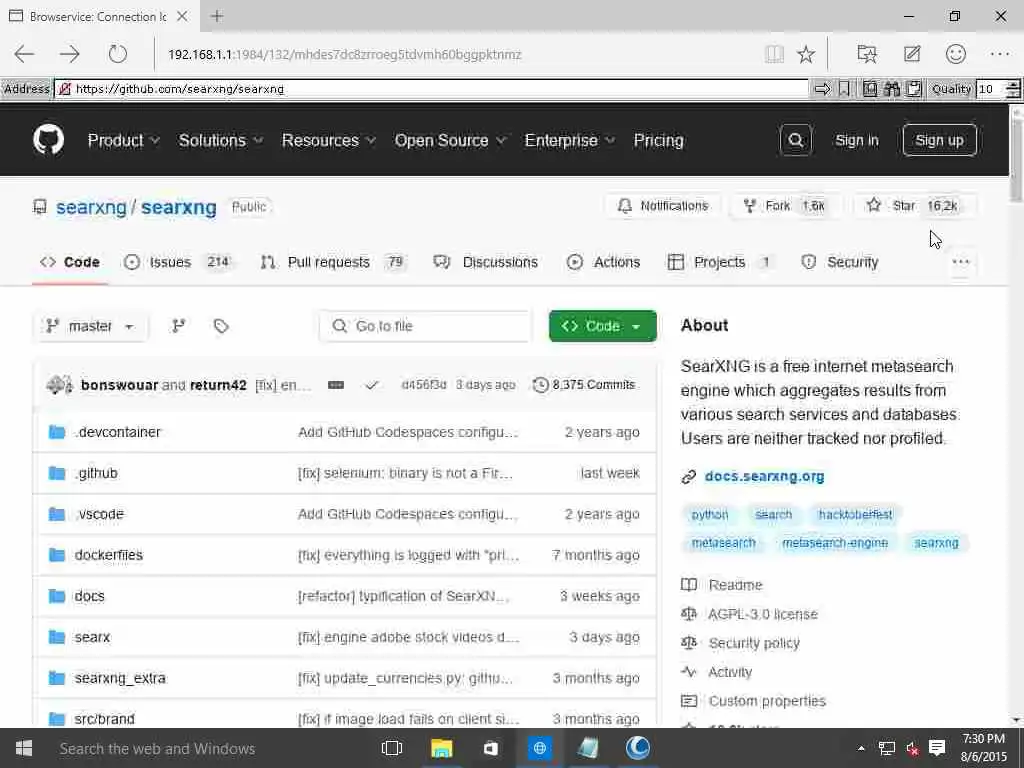Open the Edge More actions ellipsis menu
The height and width of the screenshot is (768, 1024).
(1000, 54)
